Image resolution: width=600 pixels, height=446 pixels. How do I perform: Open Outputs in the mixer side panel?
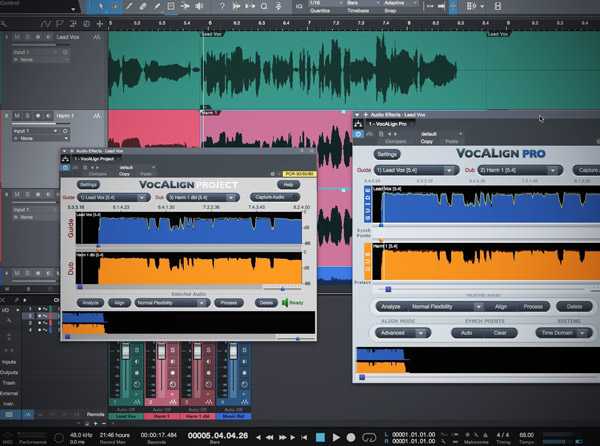pyautogui.click(x=9, y=372)
